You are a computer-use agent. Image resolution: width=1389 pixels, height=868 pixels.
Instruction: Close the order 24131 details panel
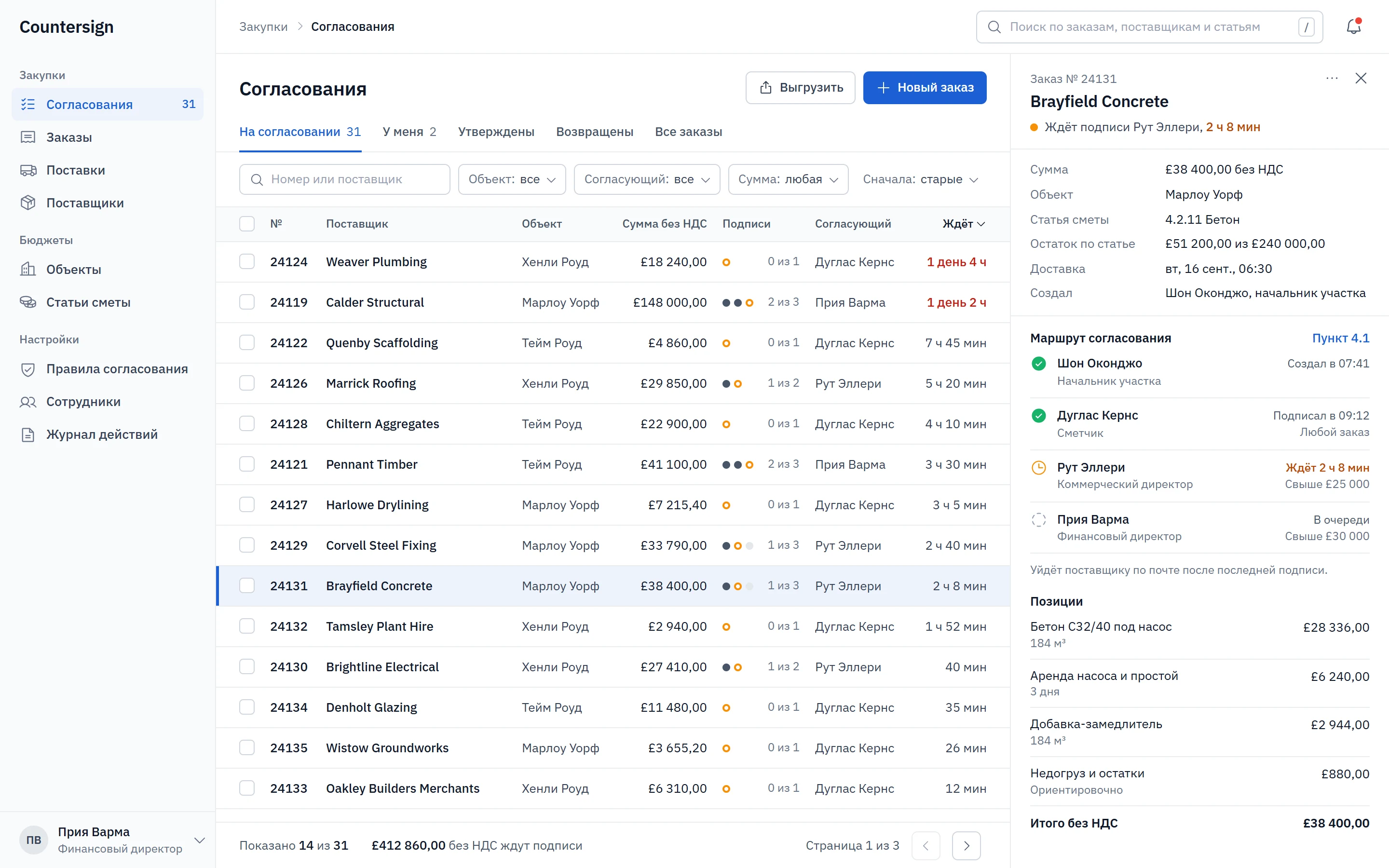click(1361, 78)
